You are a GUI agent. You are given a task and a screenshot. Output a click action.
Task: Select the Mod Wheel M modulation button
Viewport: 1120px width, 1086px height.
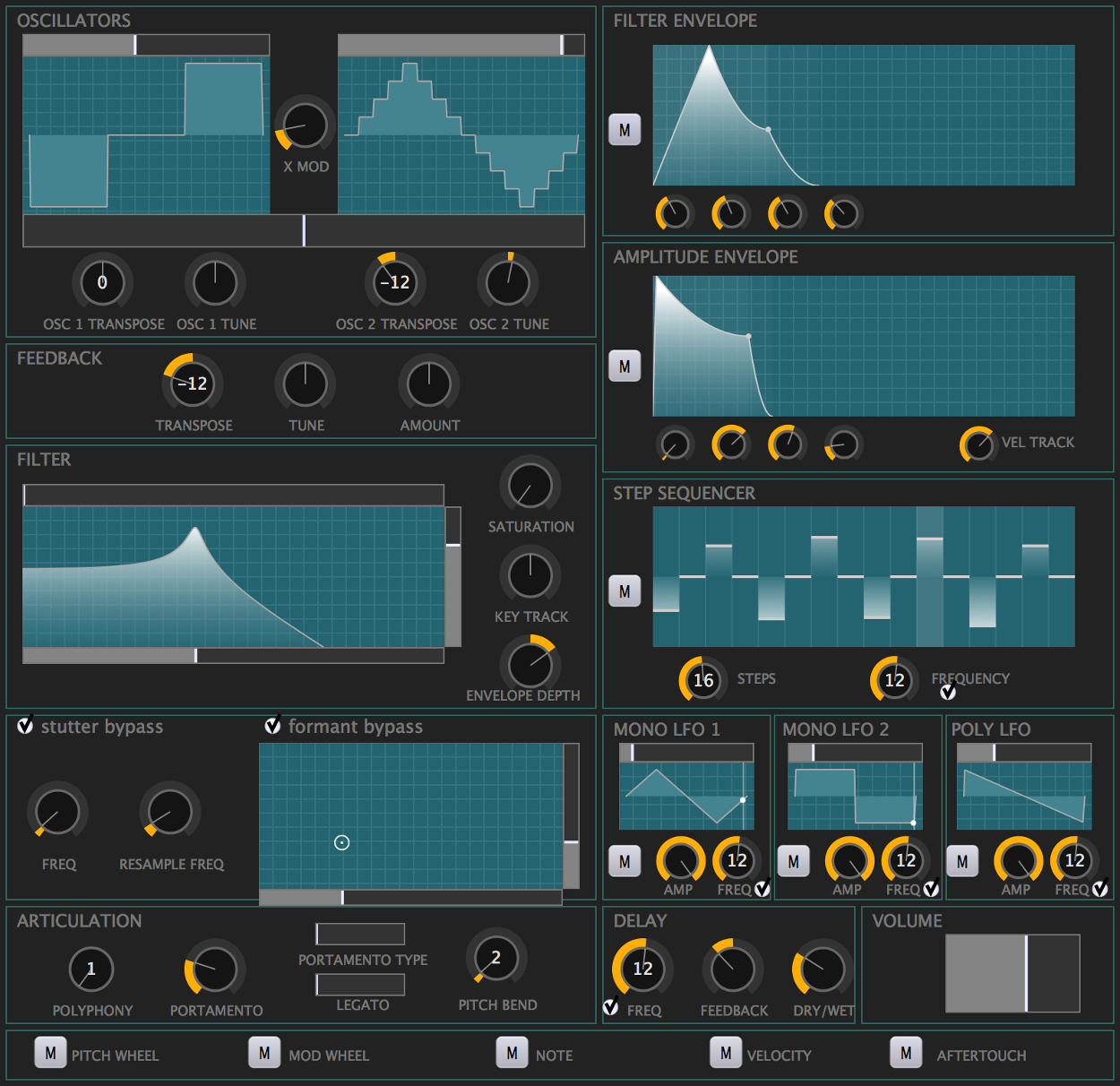pos(264,1054)
